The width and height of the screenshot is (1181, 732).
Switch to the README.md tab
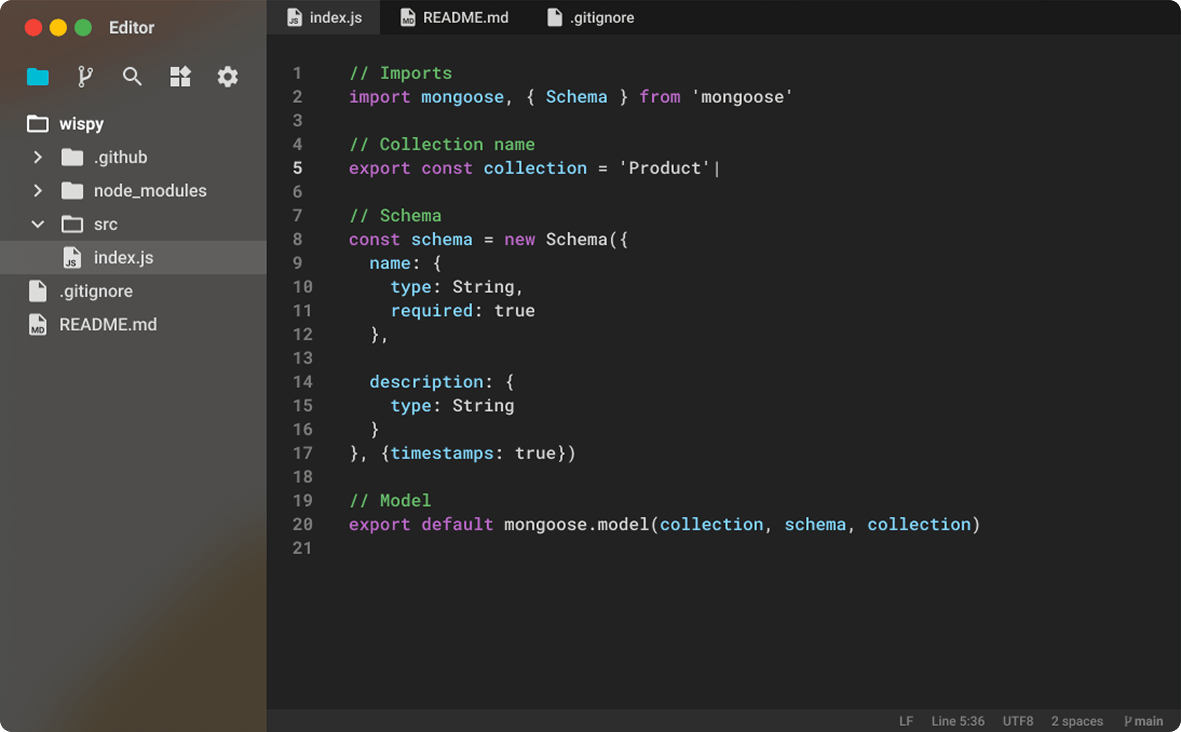[454, 17]
